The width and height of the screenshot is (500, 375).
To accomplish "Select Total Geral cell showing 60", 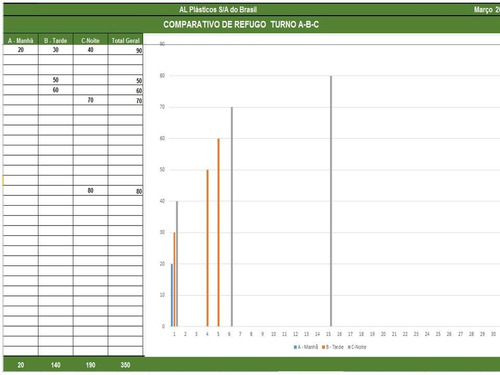I will [x=125, y=90].
